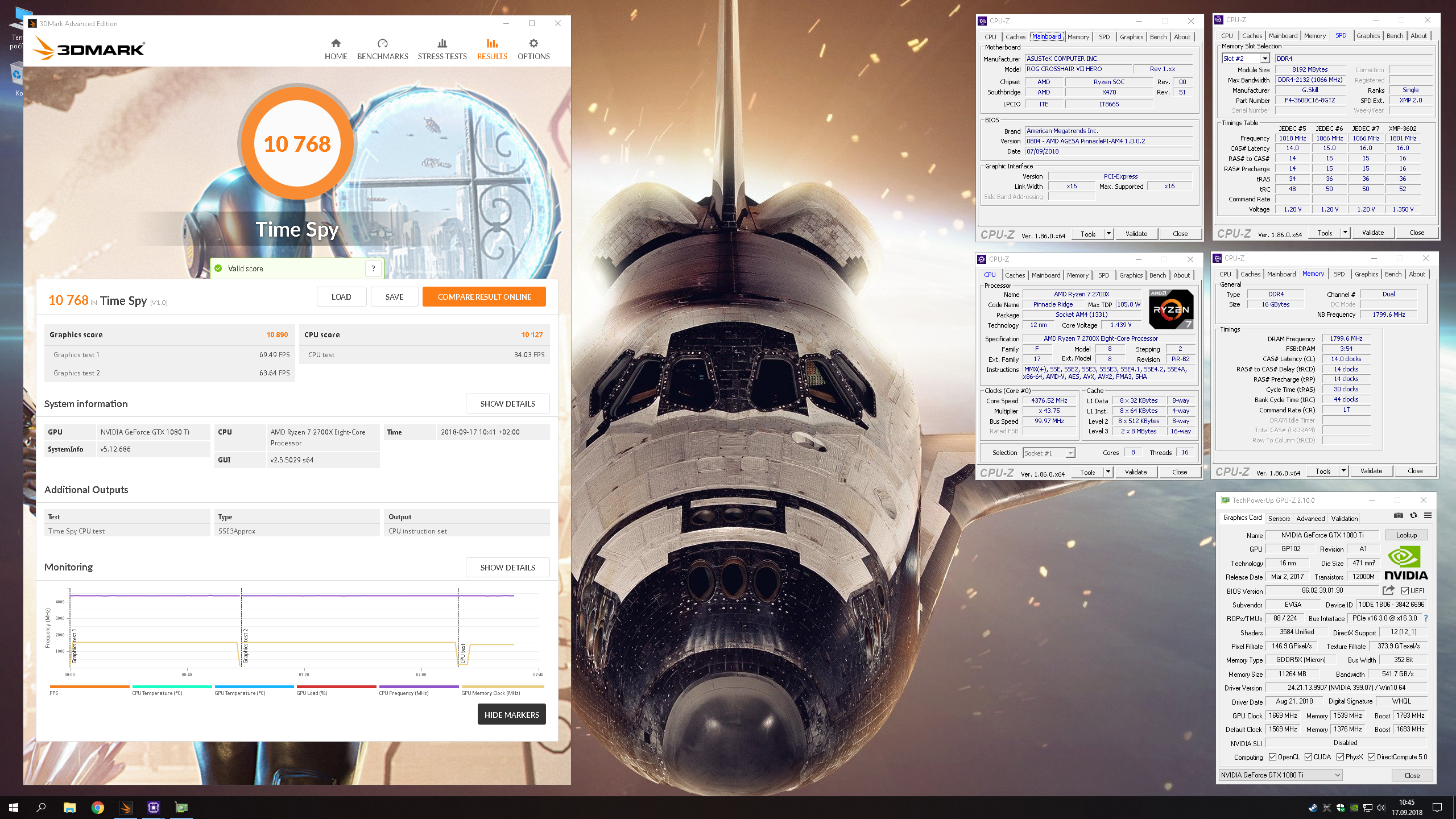
Task: Click the GPU-Z Name field
Action: tap(1322, 535)
